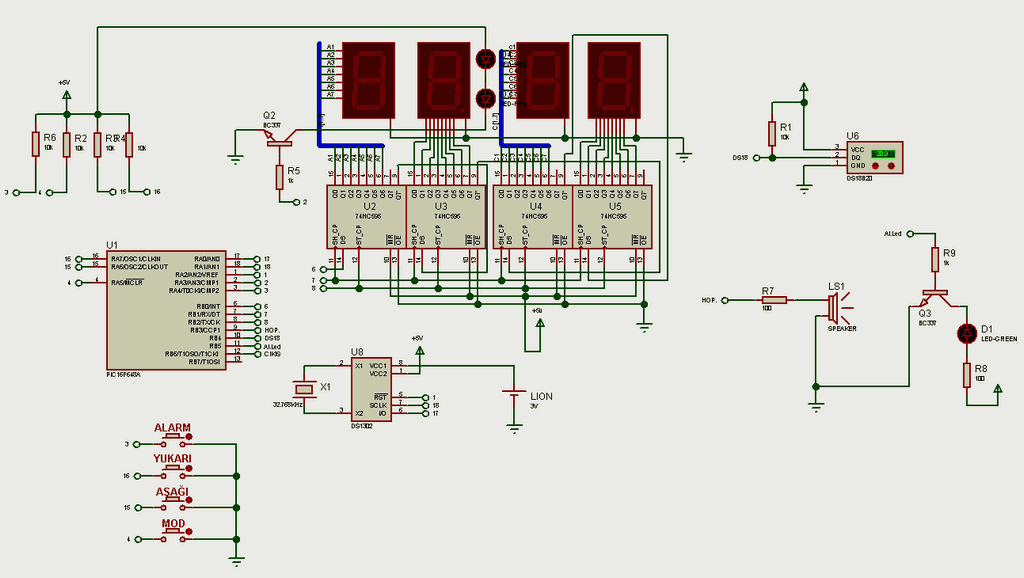Select the R9 1k resistor above Q3

(x=936, y=259)
